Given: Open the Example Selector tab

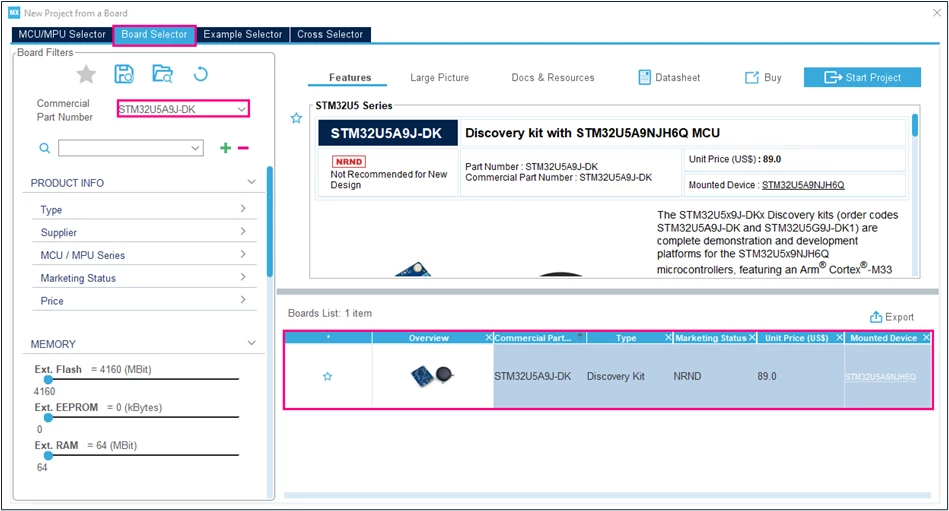Looking at the screenshot, I should pos(243,35).
